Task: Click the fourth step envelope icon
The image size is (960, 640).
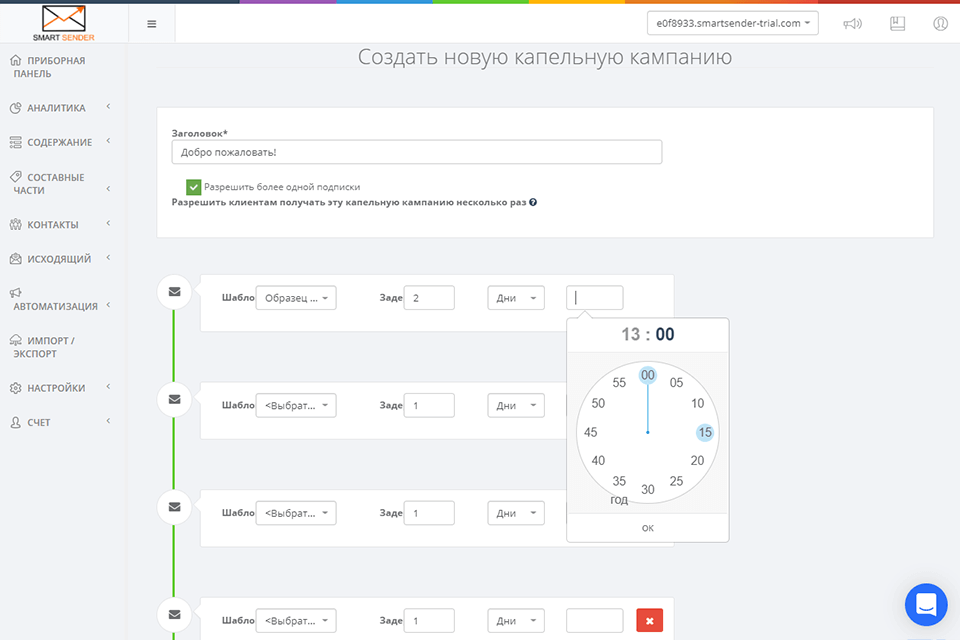Action: pyautogui.click(x=174, y=614)
